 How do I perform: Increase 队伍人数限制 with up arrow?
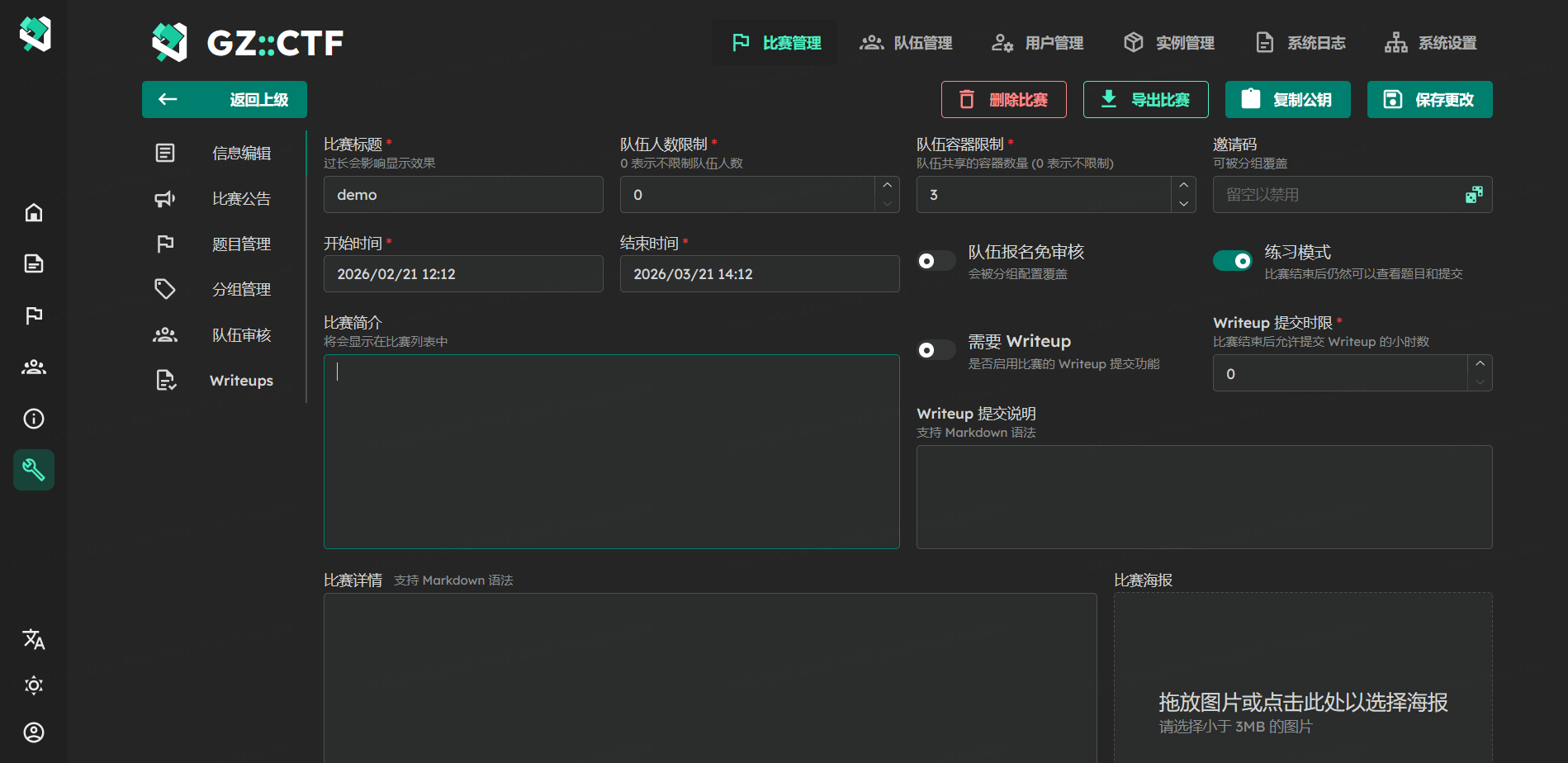(887, 186)
